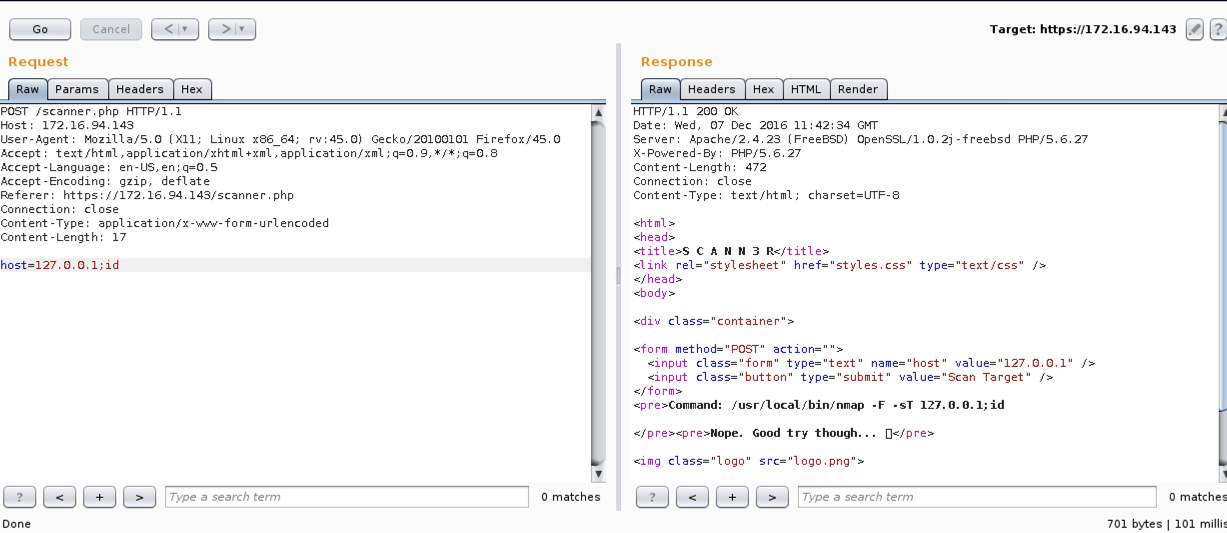Viewport: 1227px width, 533px height.
Task: Select the response HTML tab
Action: point(805,89)
